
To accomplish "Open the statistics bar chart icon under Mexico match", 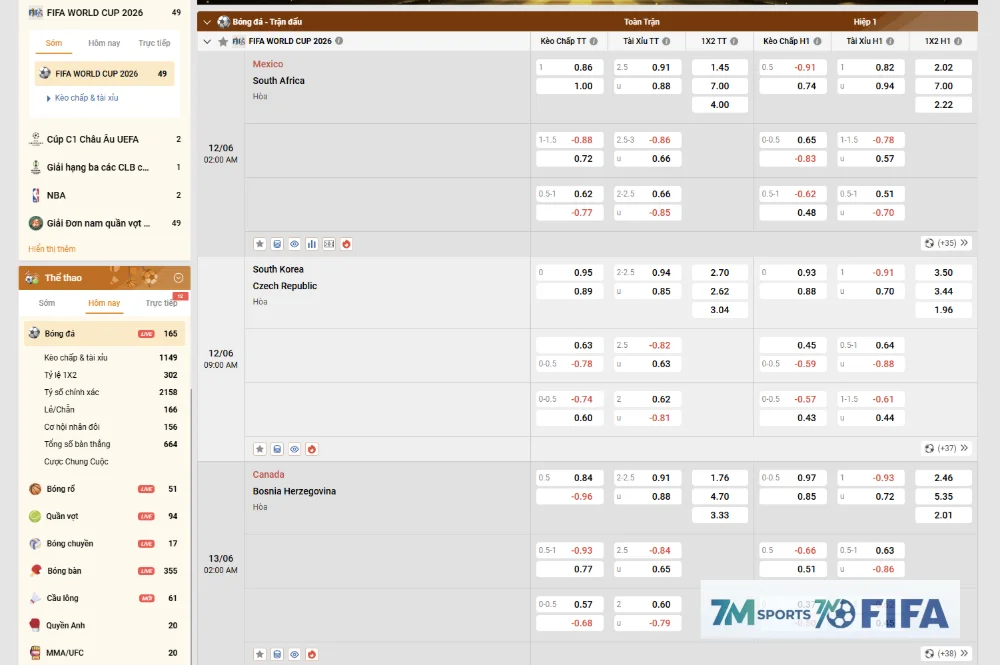I will point(311,244).
